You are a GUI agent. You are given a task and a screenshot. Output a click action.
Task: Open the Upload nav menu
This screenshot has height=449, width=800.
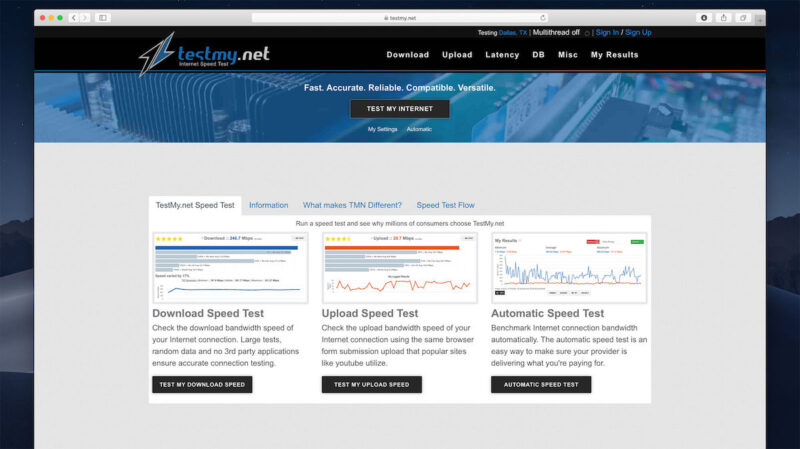coord(457,55)
